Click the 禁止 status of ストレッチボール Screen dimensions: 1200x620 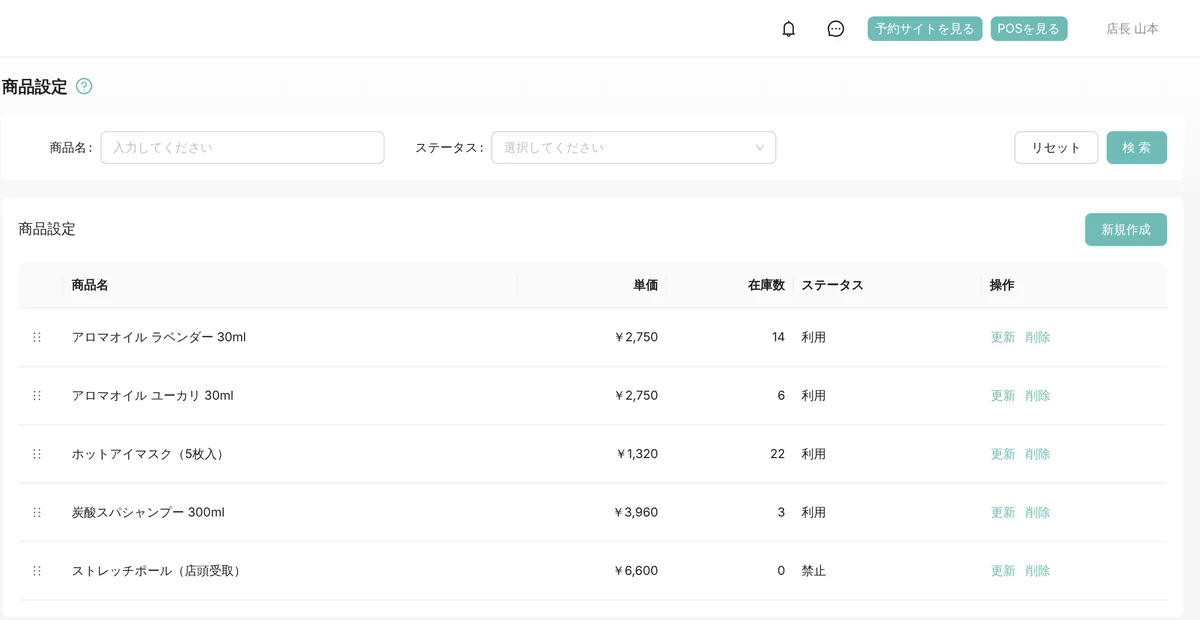point(814,571)
